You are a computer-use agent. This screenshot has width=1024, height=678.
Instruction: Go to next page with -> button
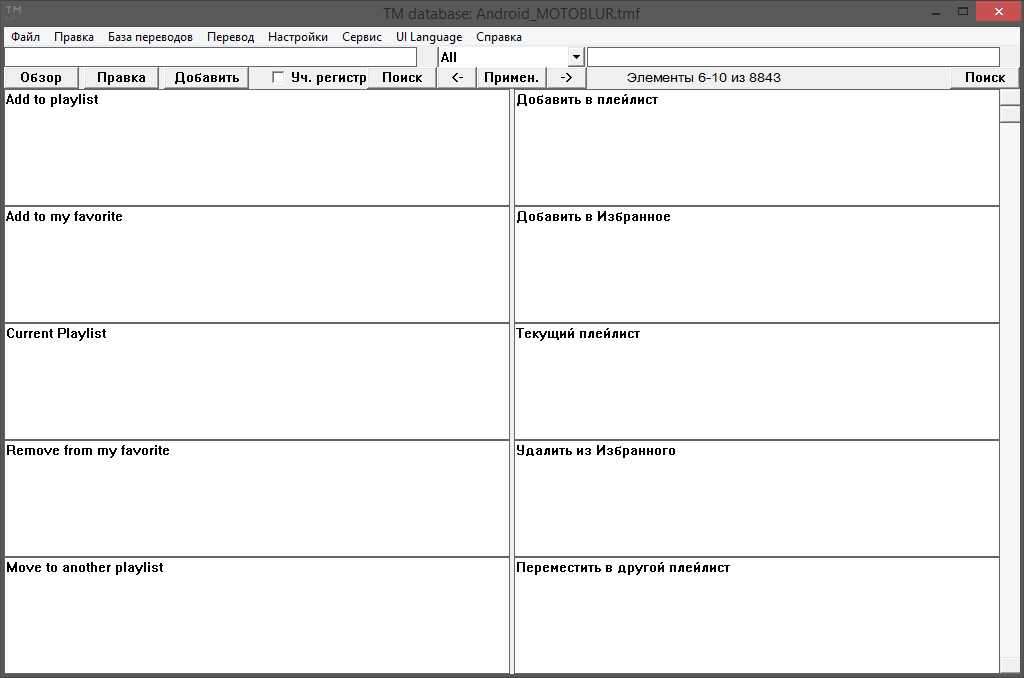click(566, 78)
